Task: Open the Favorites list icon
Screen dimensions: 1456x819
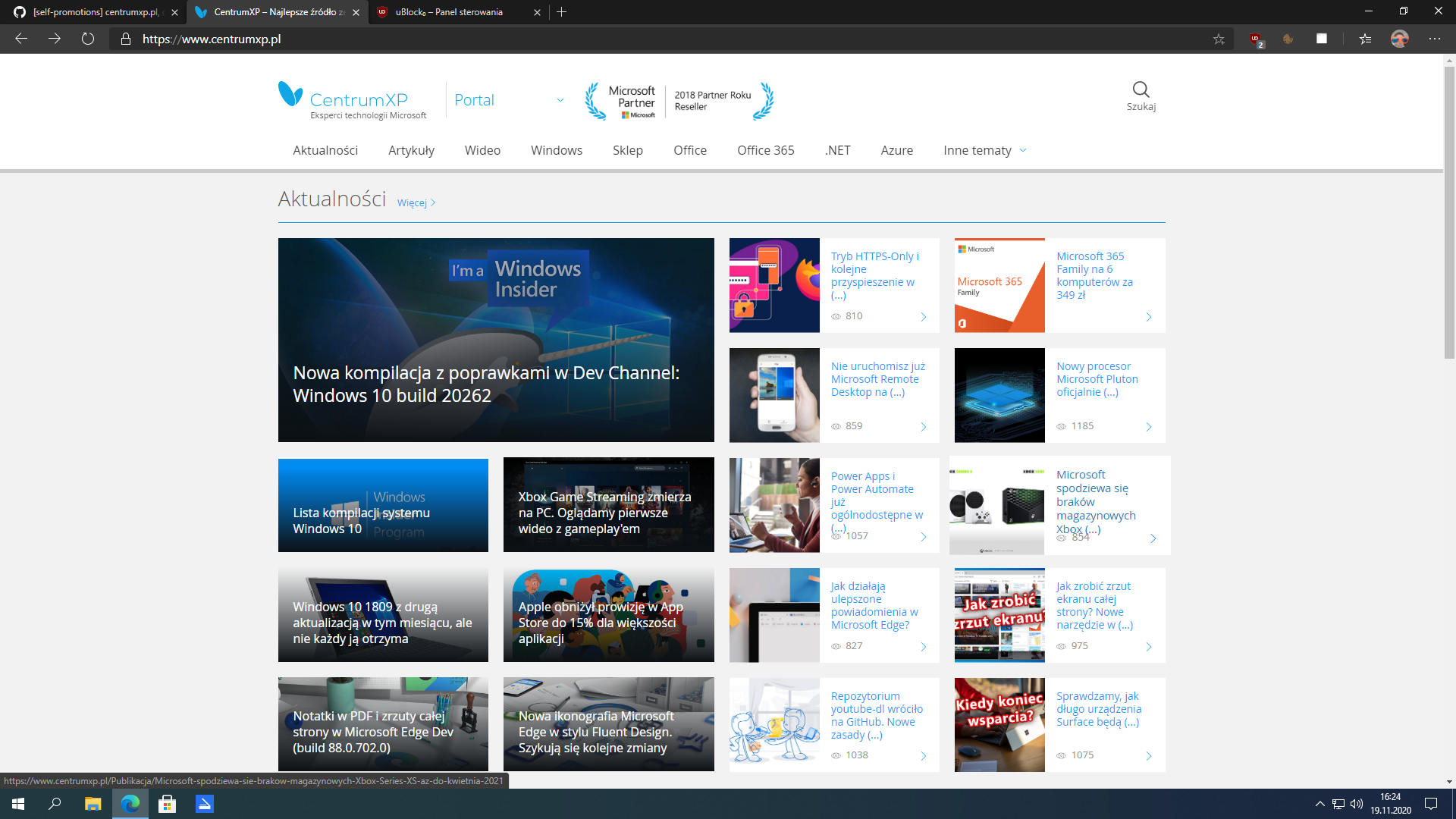Action: click(x=1365, y=39)
